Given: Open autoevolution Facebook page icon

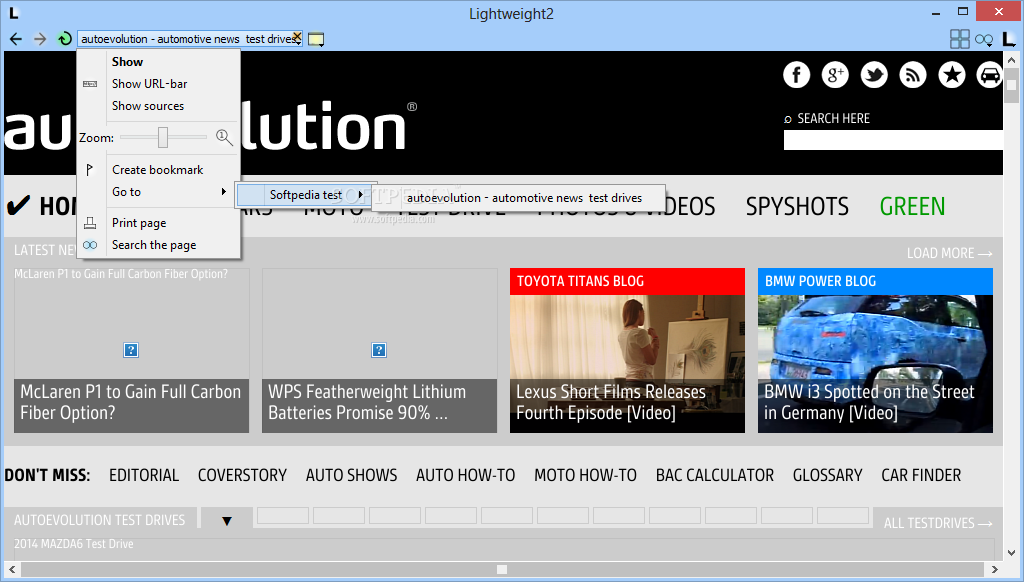Looking at the screenshot, I should (x=797, y=75).
